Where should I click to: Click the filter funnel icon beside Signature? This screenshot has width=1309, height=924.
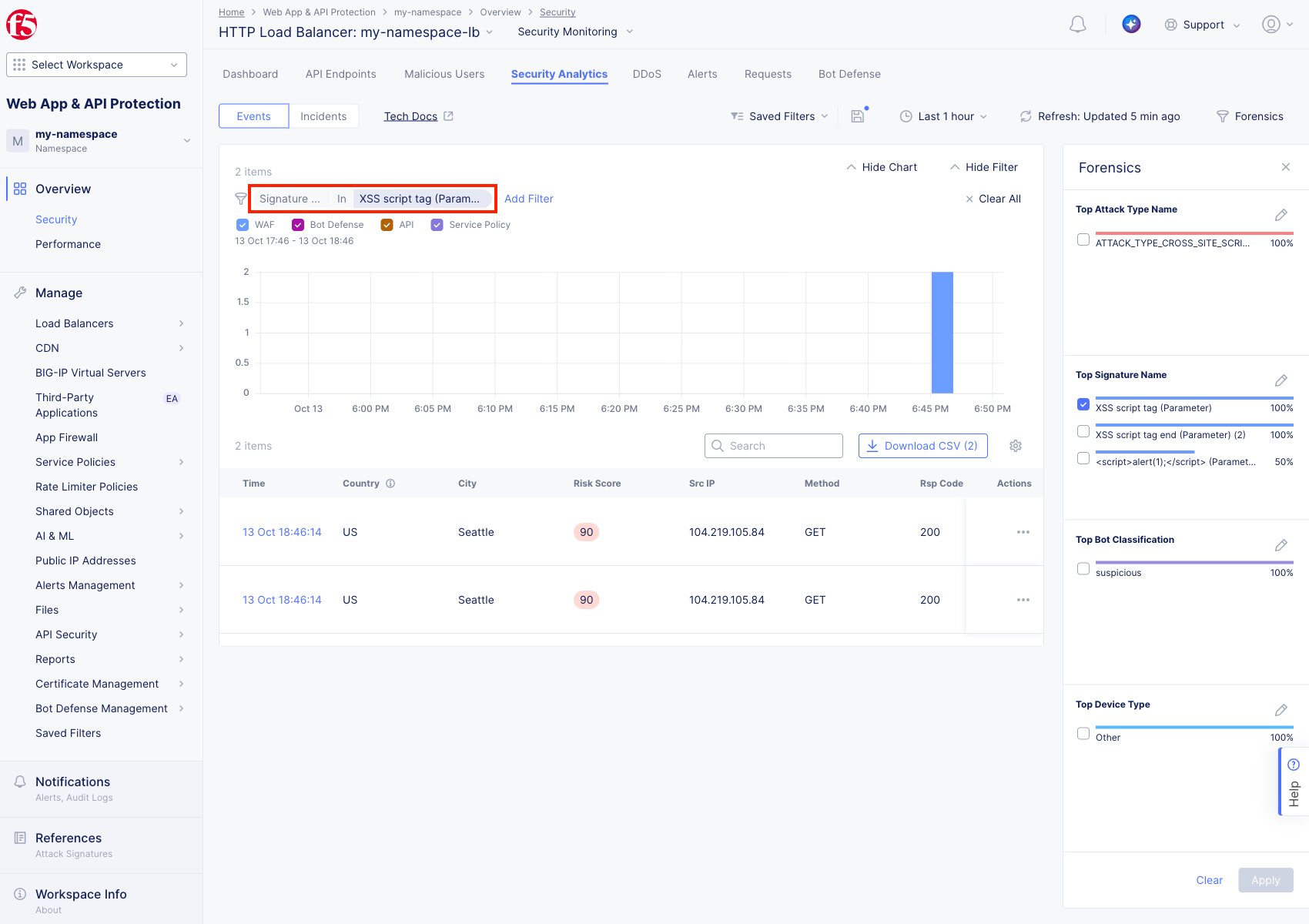pyautogui.click(x=240, y=199)
